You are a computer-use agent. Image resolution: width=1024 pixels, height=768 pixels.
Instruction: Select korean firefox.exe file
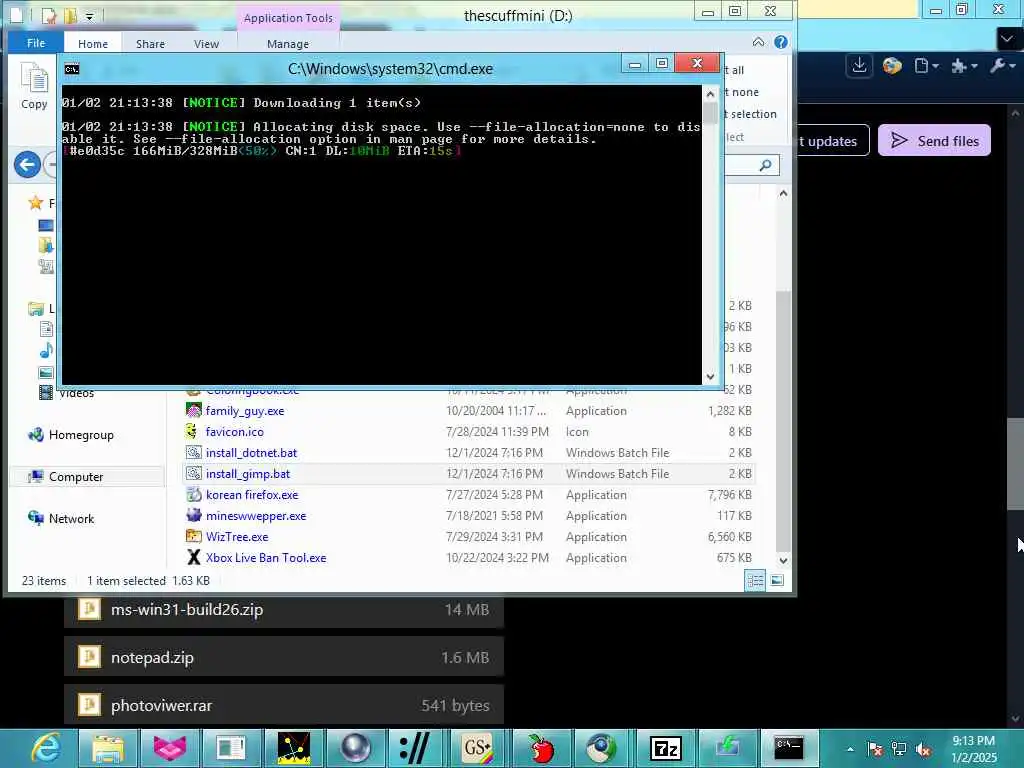(x=252, y=494)
